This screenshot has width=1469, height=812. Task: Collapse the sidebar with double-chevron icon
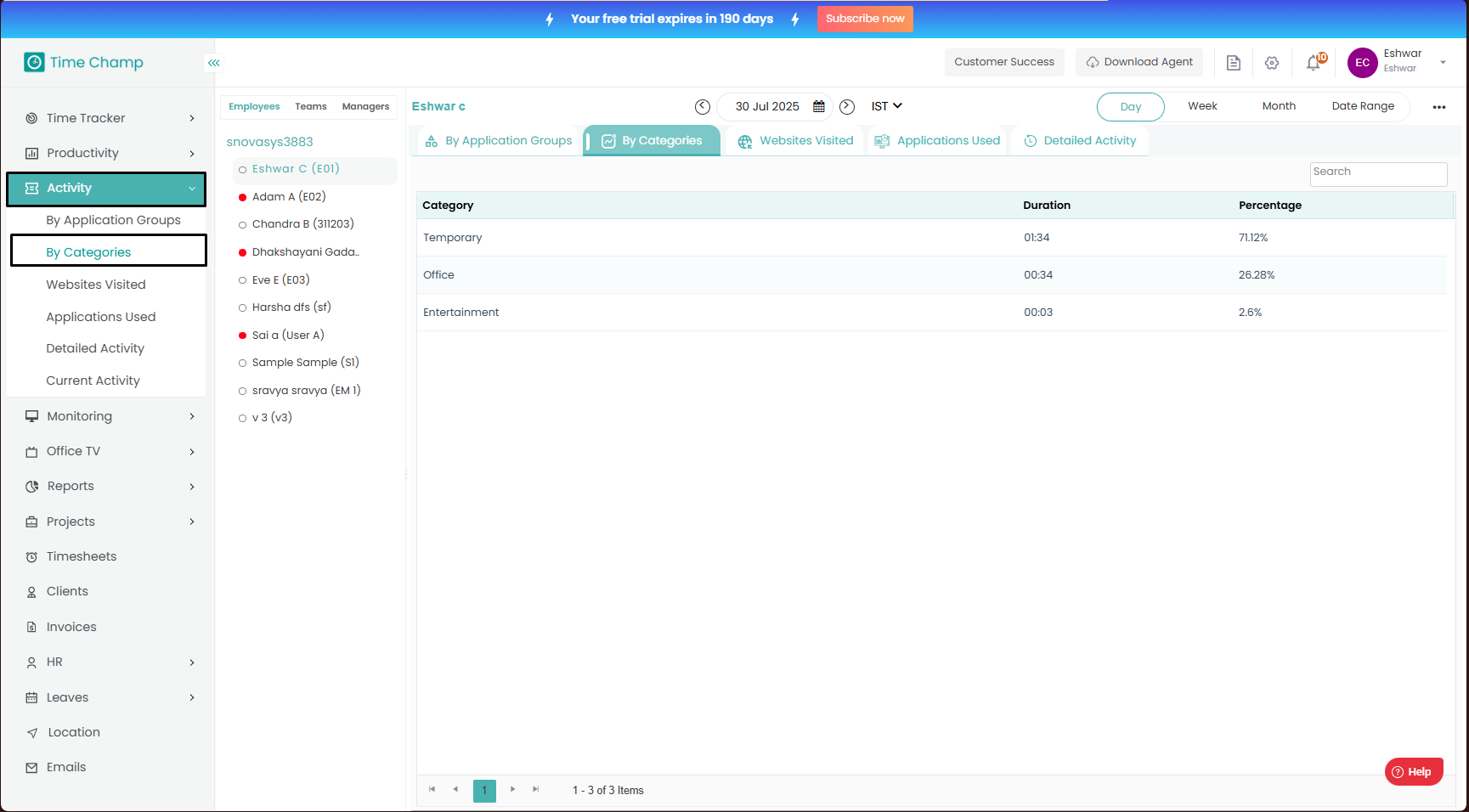tap(214, 63)
